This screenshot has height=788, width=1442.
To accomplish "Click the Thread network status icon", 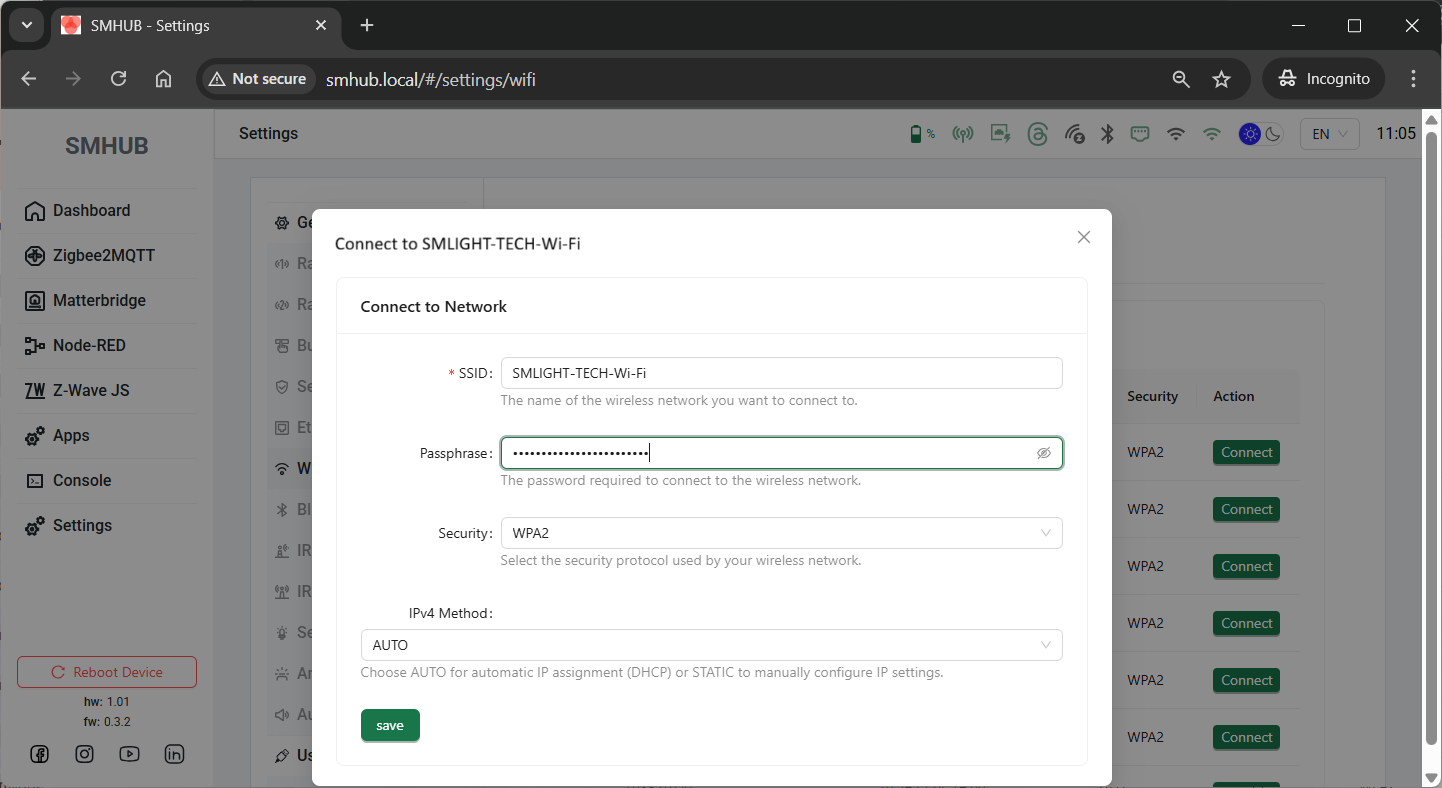I will click(1037, 134).
